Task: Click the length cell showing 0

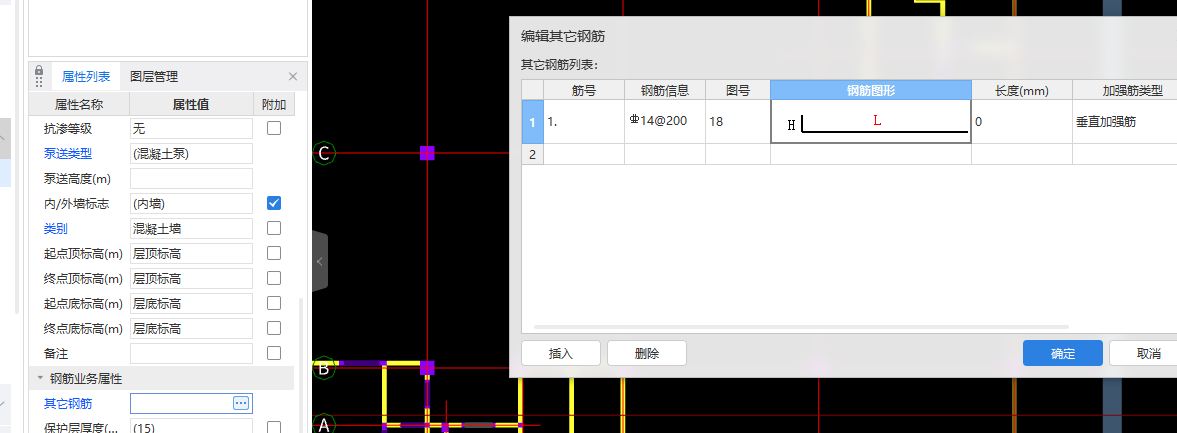Action: pyautogui.click(x=1022, y=122)
